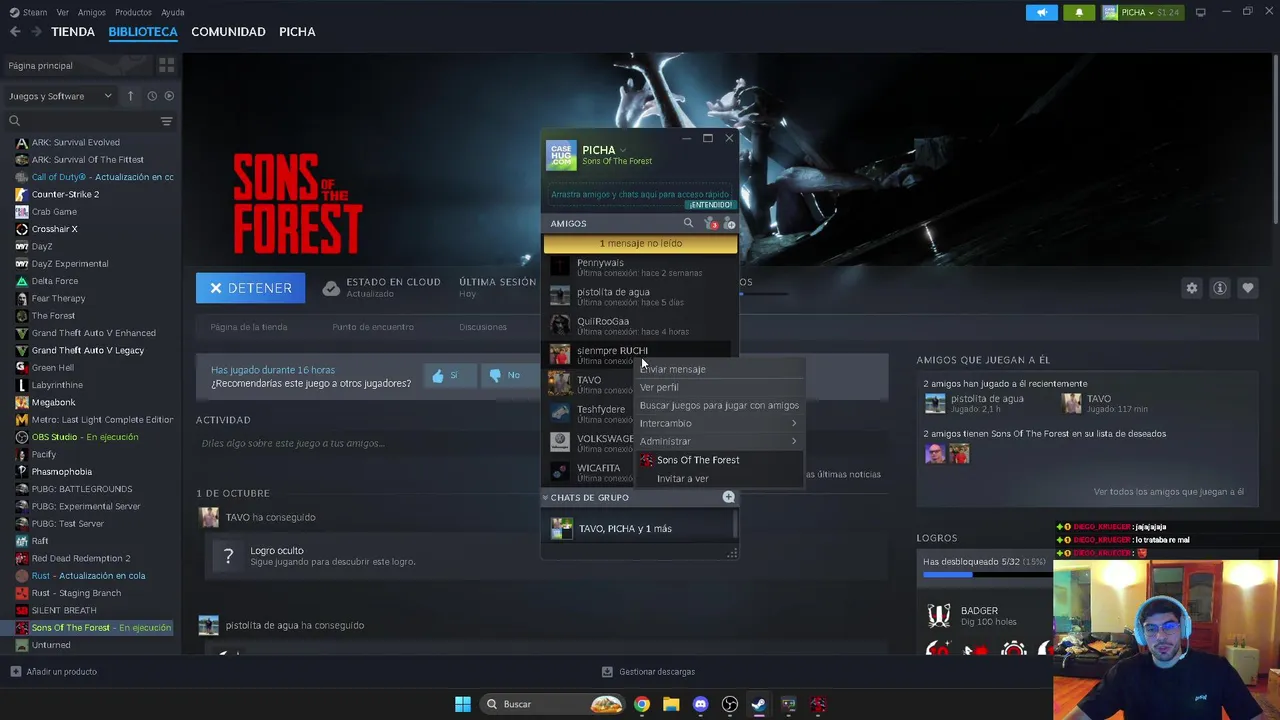Go to the COMUNIDAD section

click(x=228, y=32)
